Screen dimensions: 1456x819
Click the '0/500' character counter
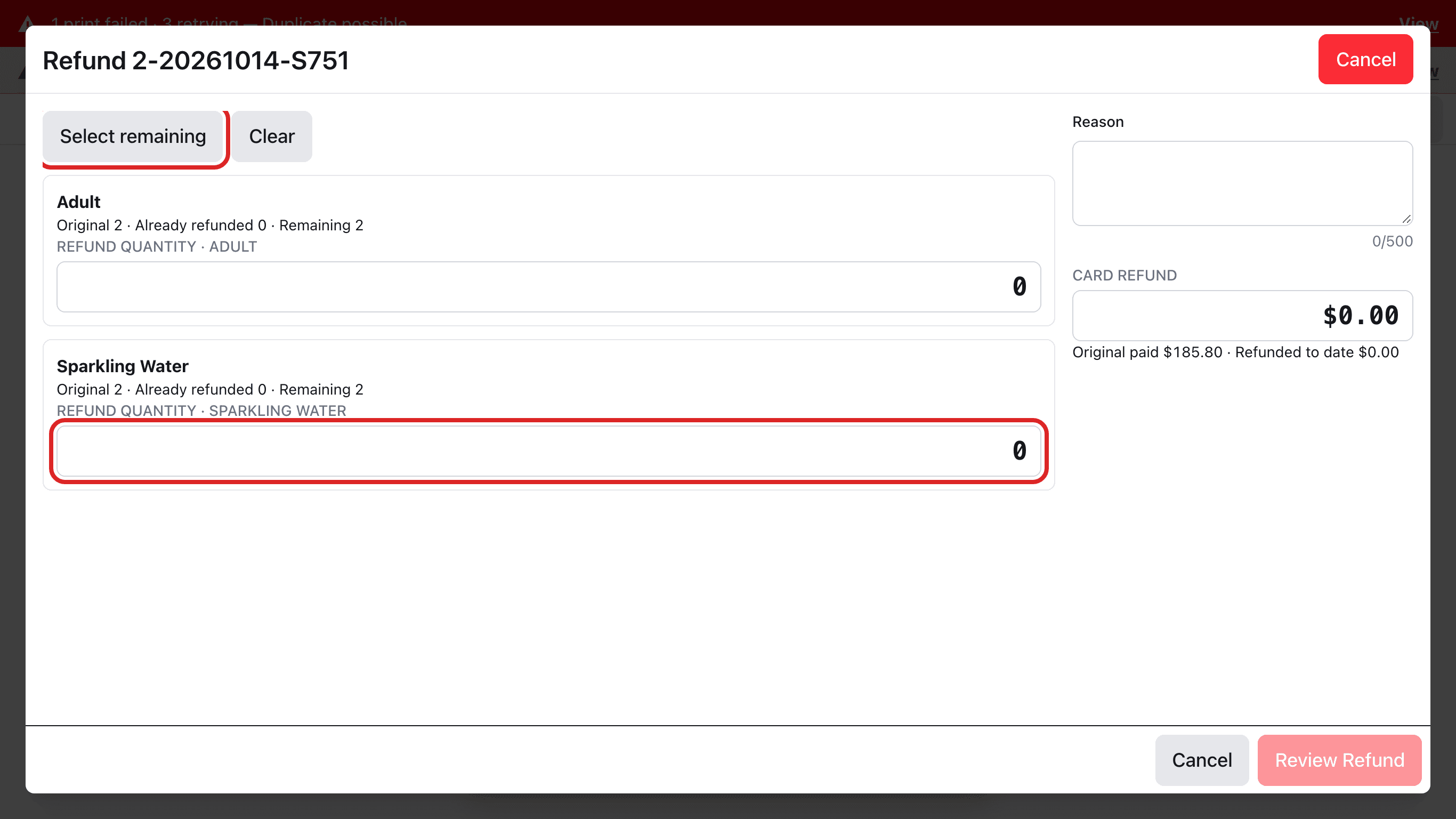(1392, 242)
